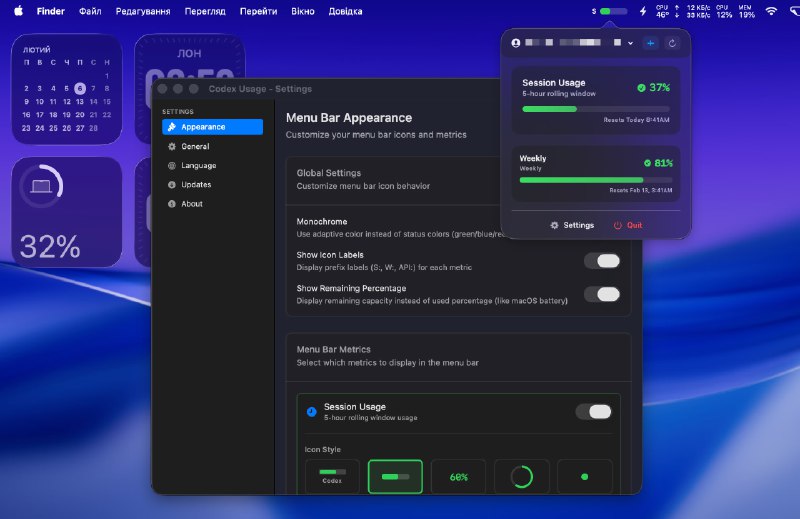
Task: Select the plain battery bar icon style
Action: (395, 477)
